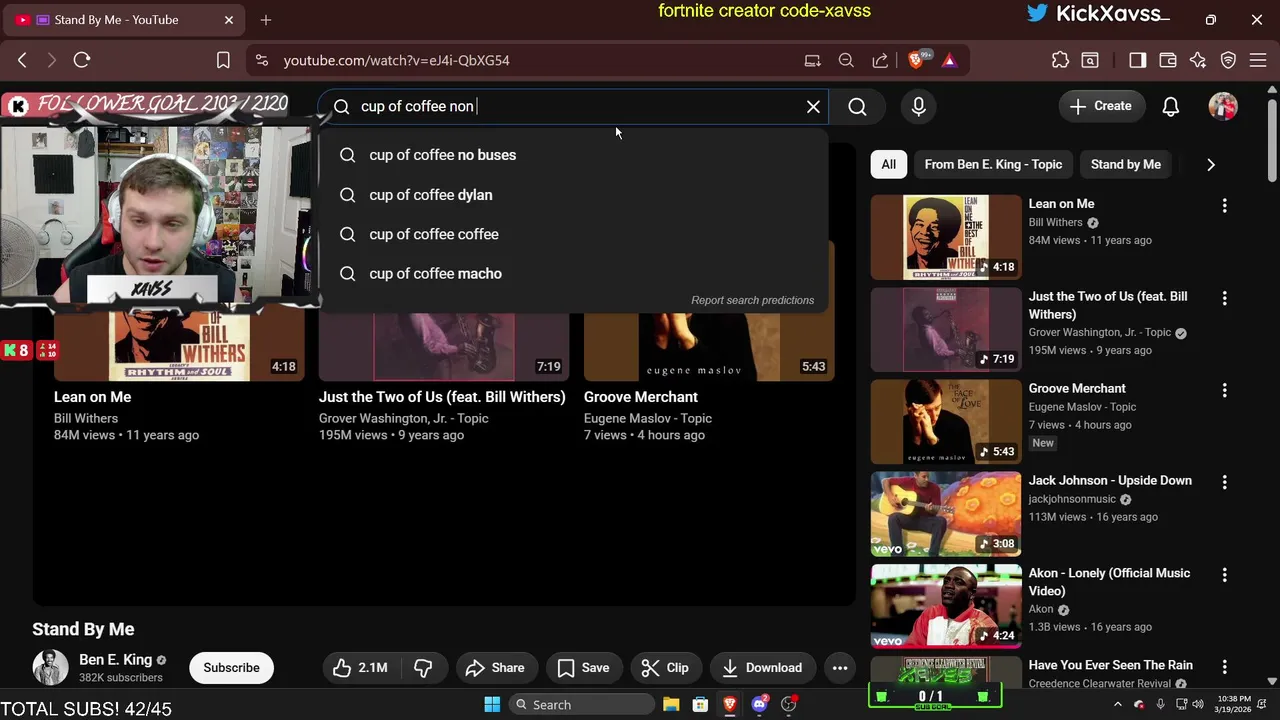Screen dimensions: 1280x720
Task: Open zoom magnifier icon in address bar
Action: click(846, 60)
